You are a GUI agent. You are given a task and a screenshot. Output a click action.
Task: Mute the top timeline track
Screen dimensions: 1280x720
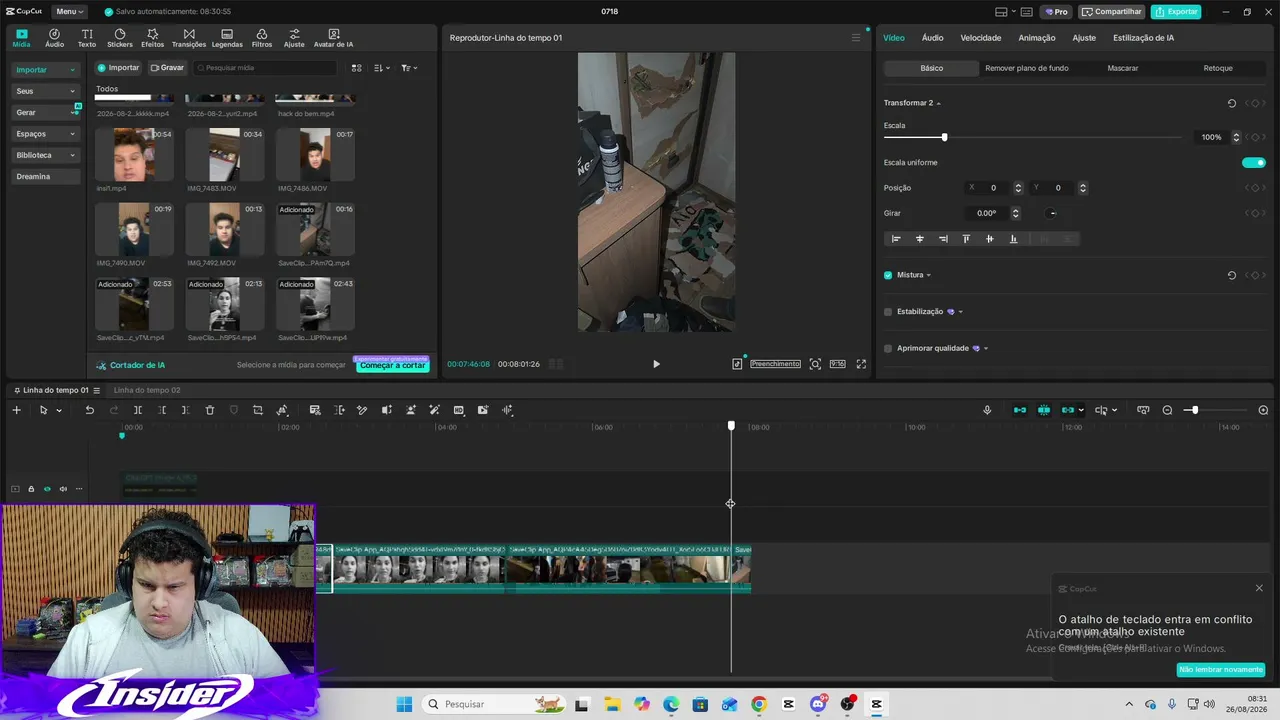tap(63, 489)
